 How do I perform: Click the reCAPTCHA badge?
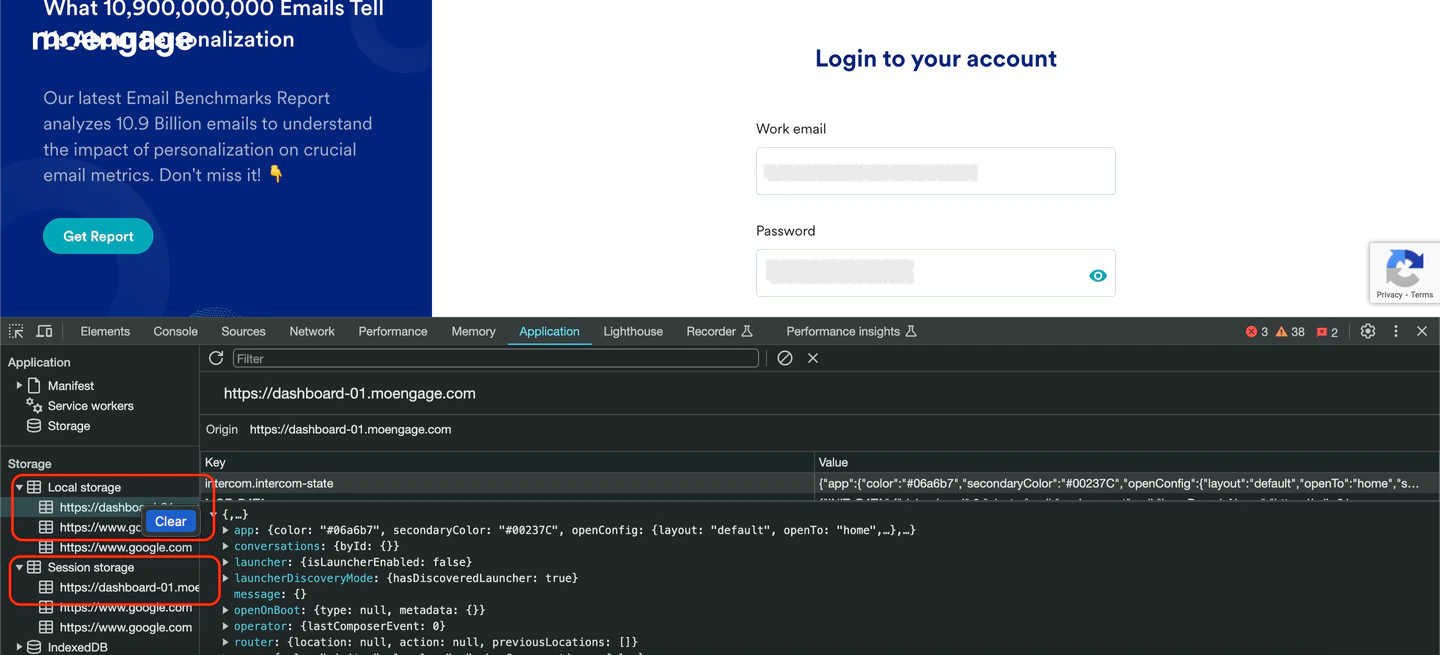pyautogui.click(x=1405, y=272)
